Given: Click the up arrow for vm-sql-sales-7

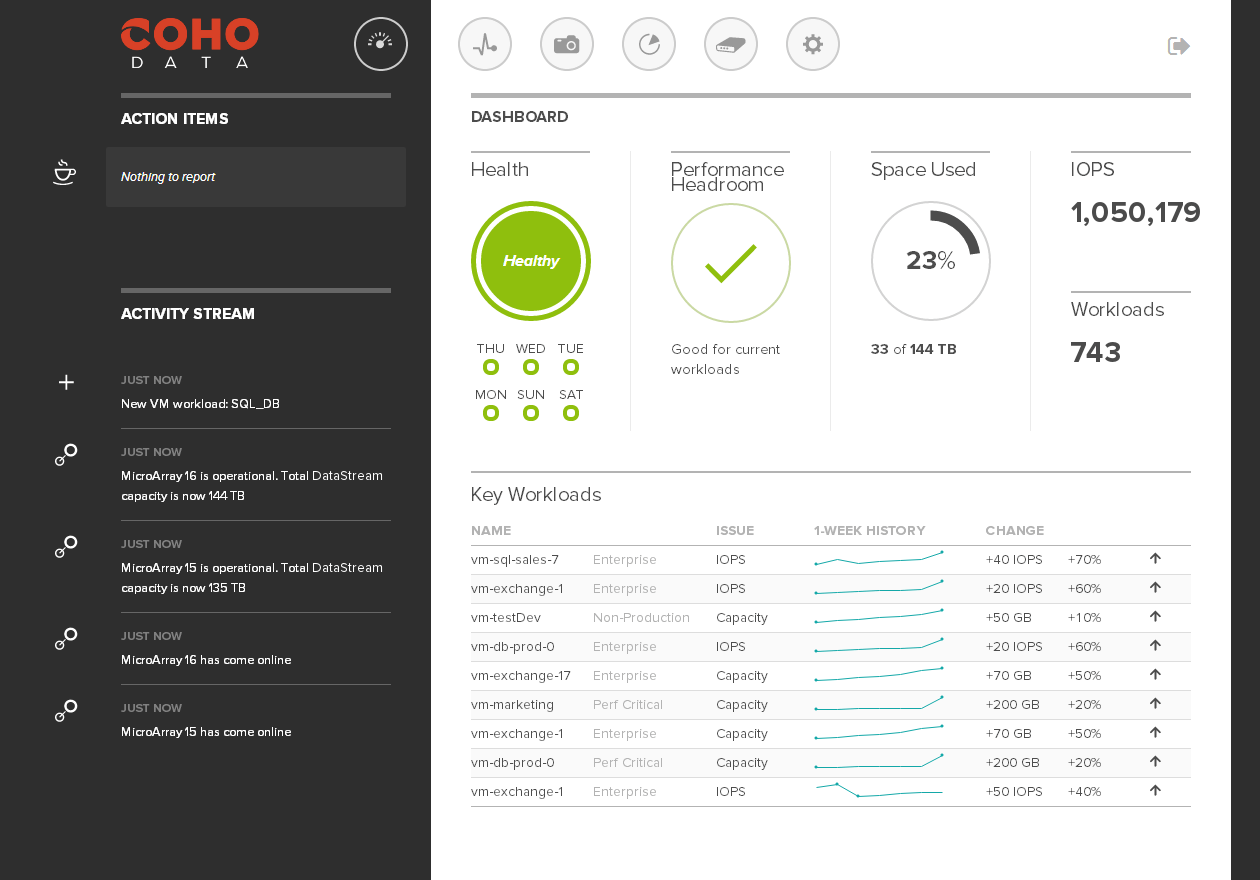Looking at the screenshot, I should 1155,559.
